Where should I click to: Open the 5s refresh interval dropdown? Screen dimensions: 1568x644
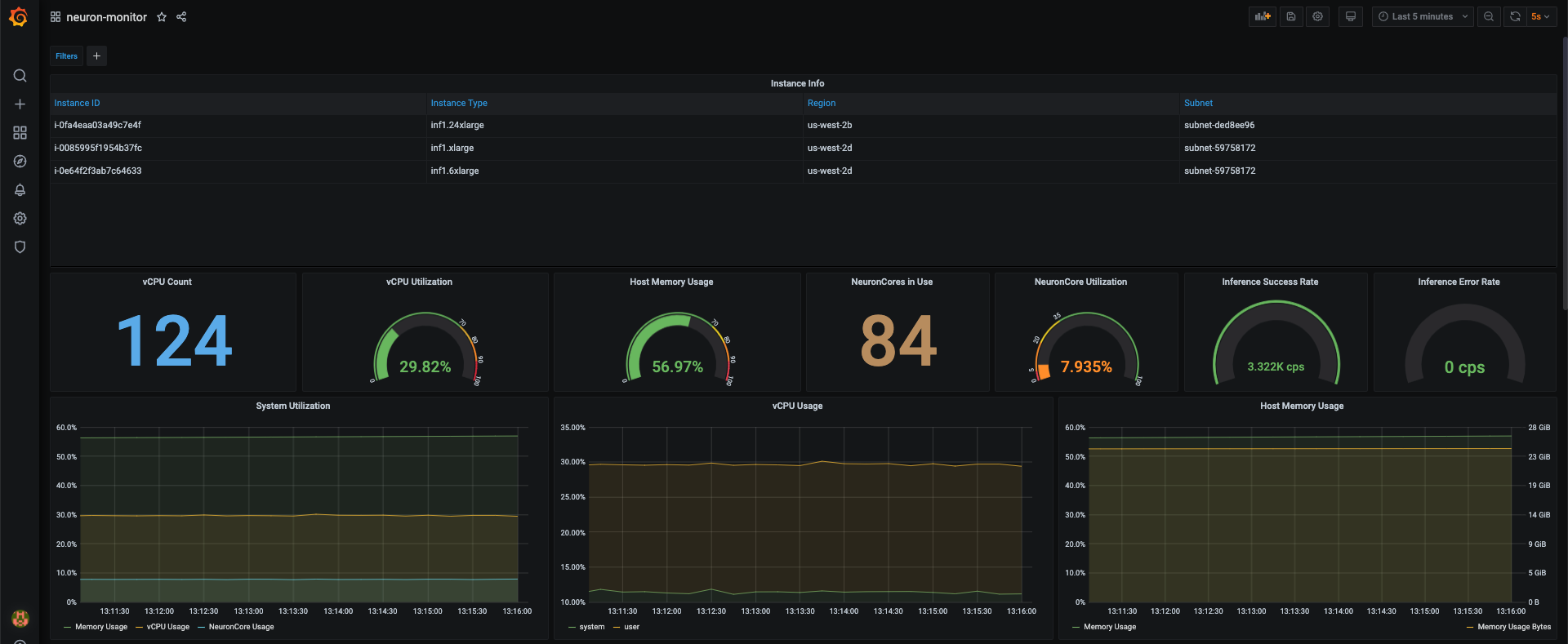coord(1541,16)
